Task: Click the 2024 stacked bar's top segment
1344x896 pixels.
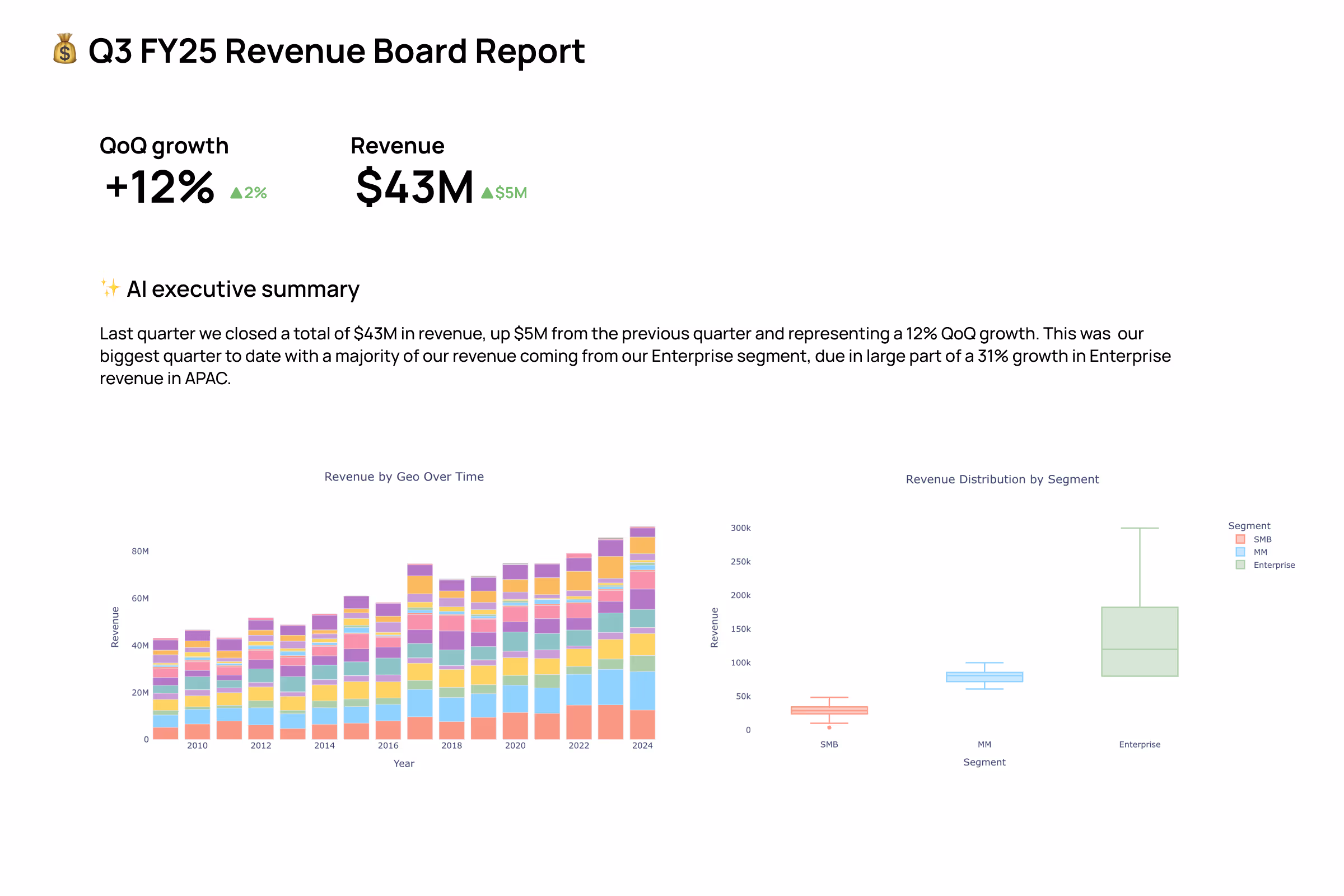Action: (642, 531)
